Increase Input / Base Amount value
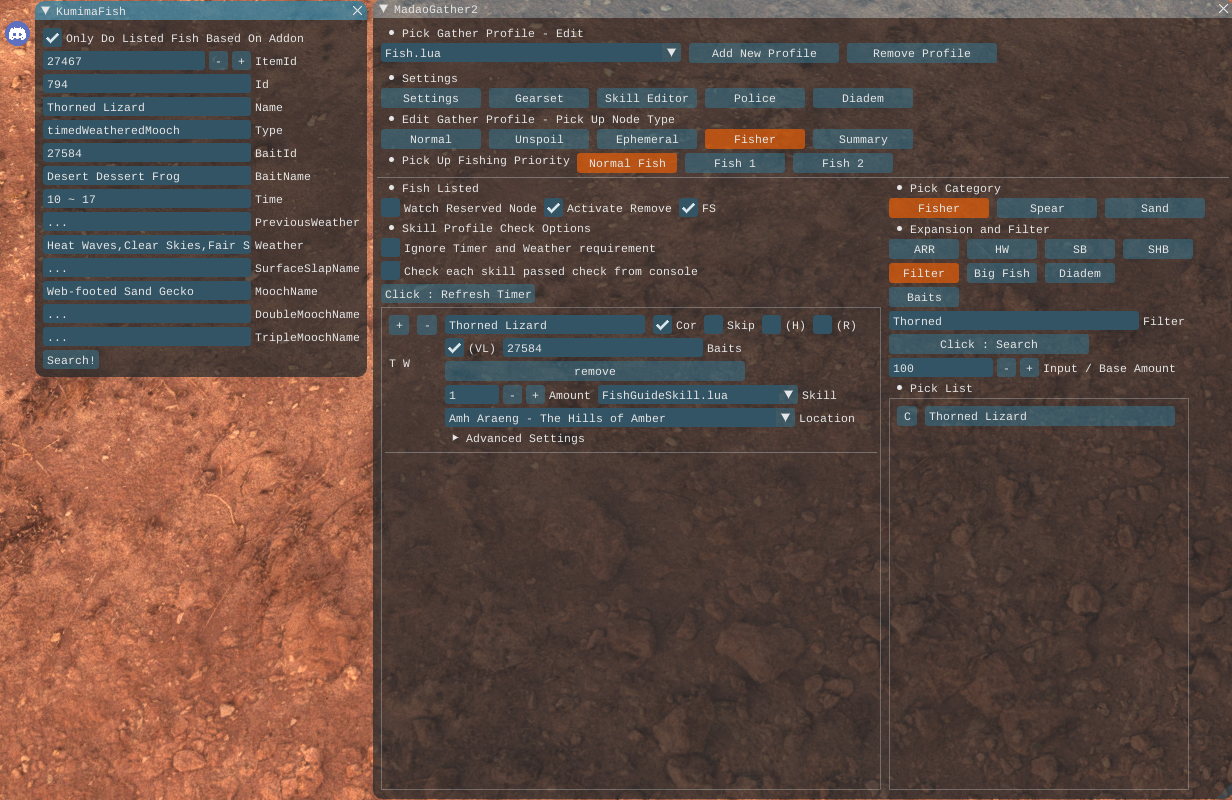This screenshot has height=800, width=1232. pos(1029,368)
